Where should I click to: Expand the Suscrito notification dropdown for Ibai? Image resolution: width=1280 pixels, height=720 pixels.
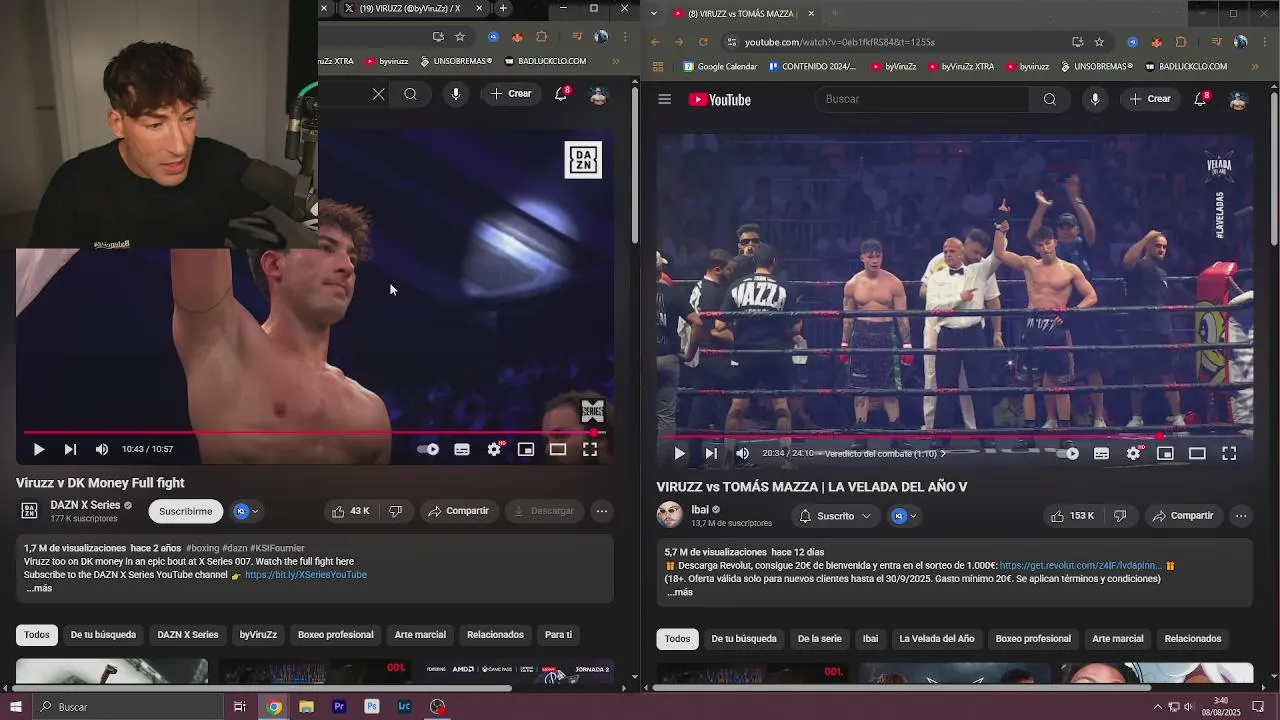pos(834,516)
